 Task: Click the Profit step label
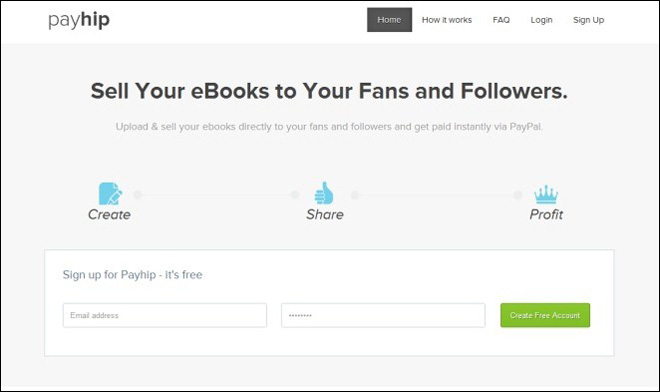click(x=546, y=214)
